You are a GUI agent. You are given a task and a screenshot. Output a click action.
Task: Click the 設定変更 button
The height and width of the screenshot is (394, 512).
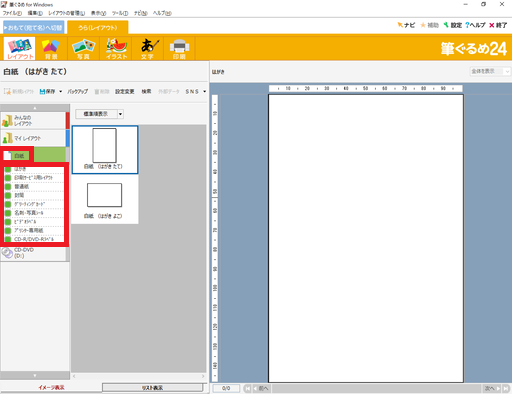tap(125, 91)
